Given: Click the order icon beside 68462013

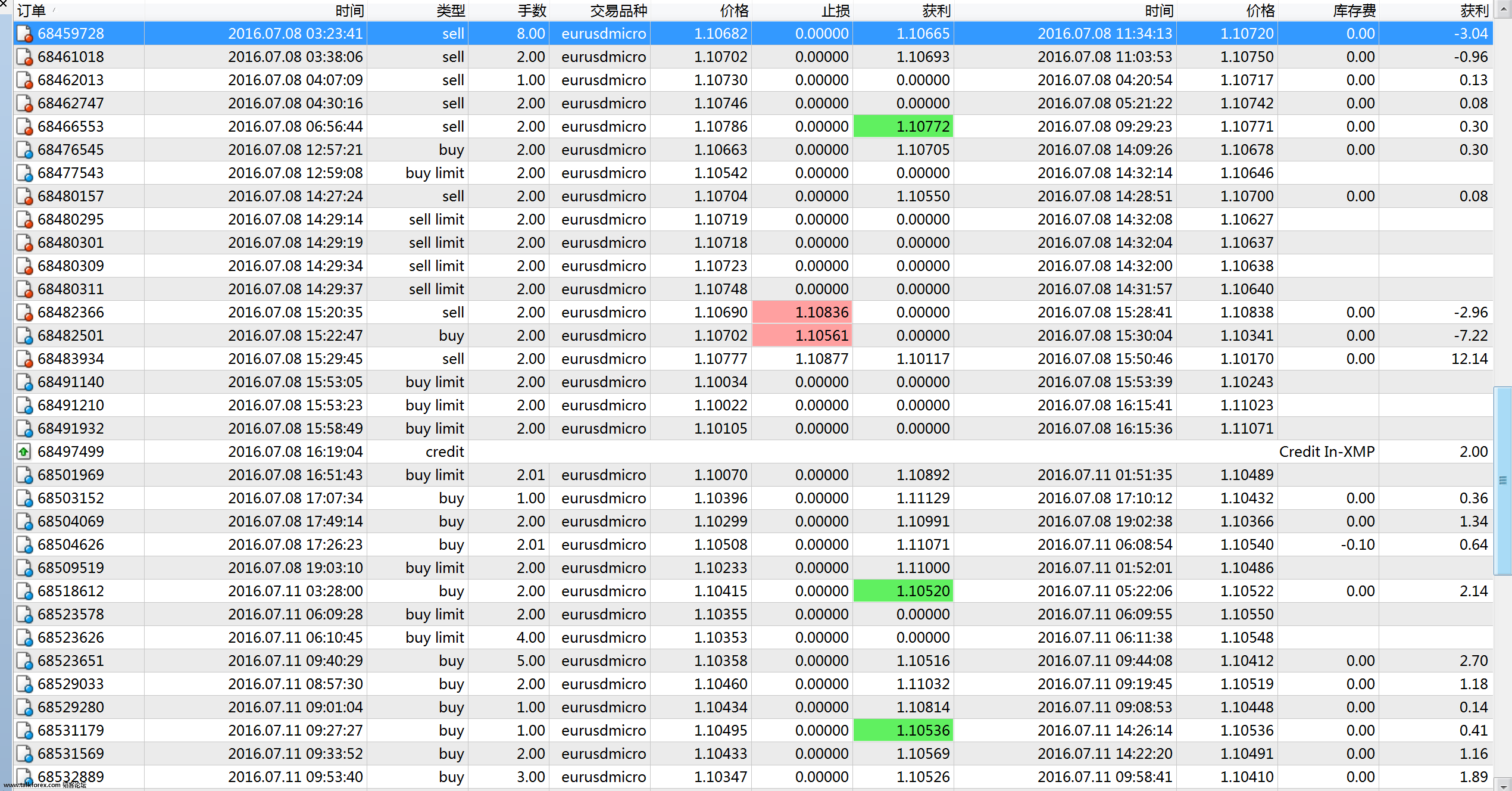Looking at the screenshot, I should click(x=24, y=80).
